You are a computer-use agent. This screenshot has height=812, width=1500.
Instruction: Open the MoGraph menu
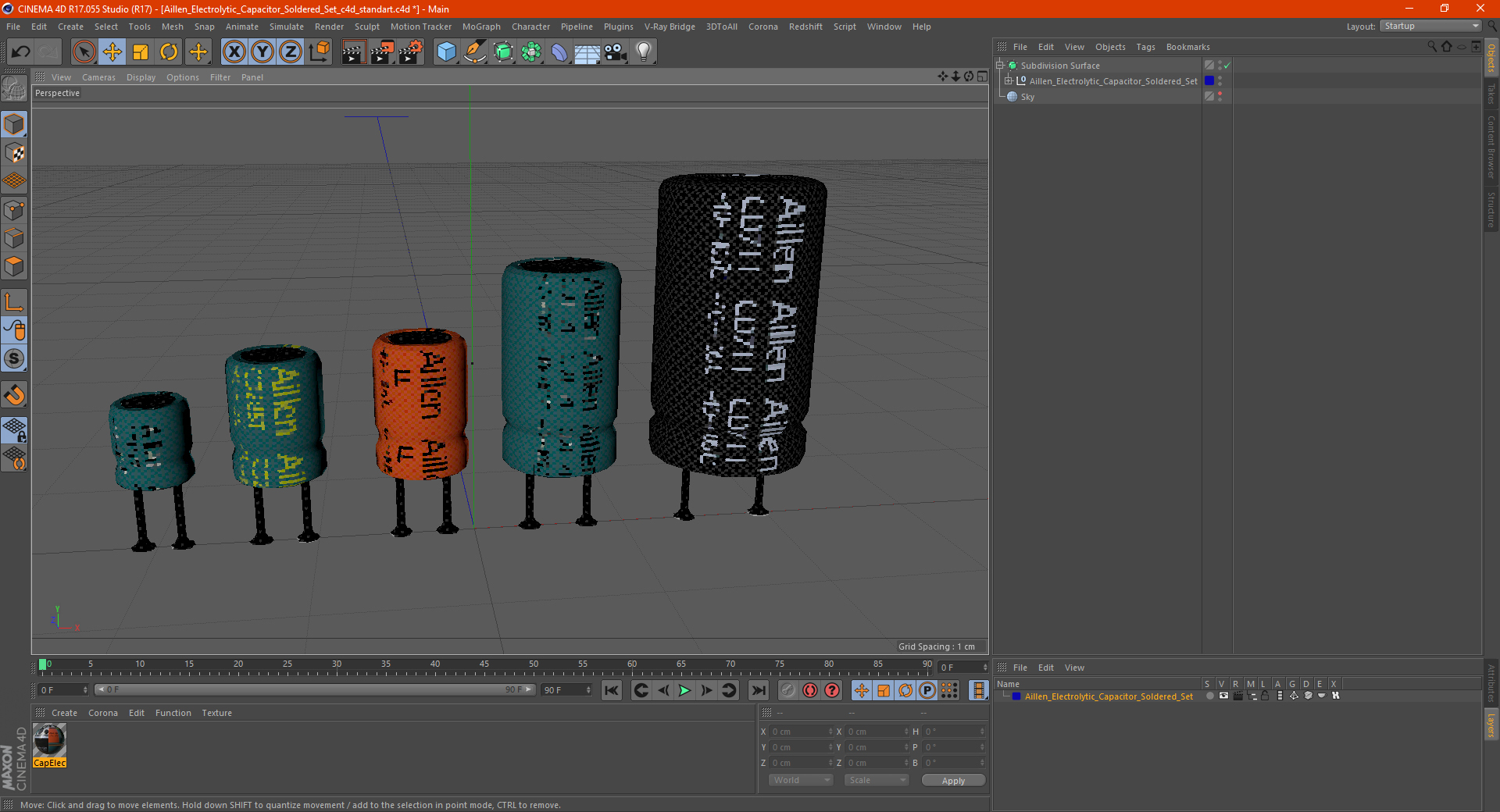coord(481,27)
